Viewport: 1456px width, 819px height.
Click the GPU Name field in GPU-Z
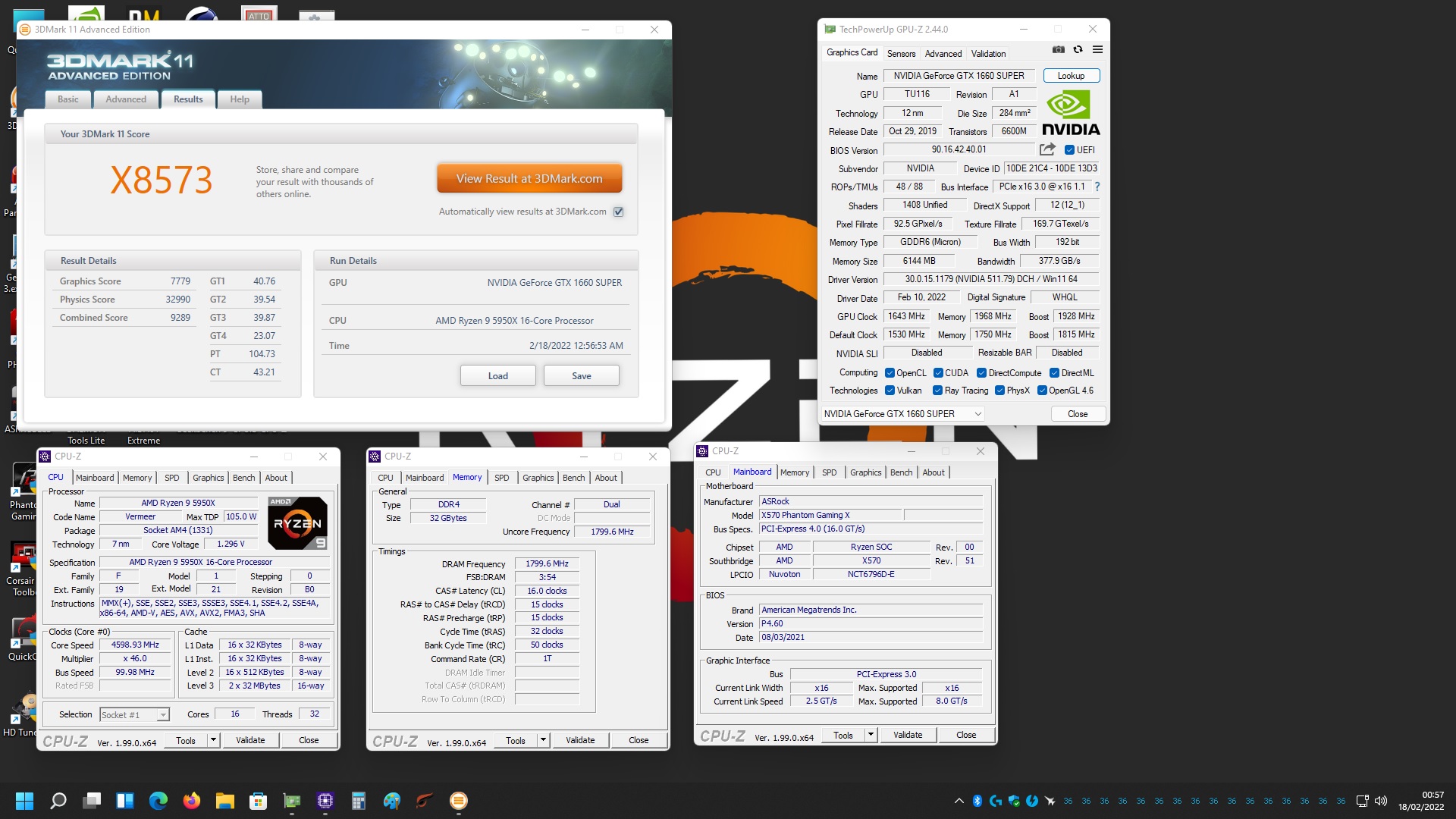tap(959, 76)
